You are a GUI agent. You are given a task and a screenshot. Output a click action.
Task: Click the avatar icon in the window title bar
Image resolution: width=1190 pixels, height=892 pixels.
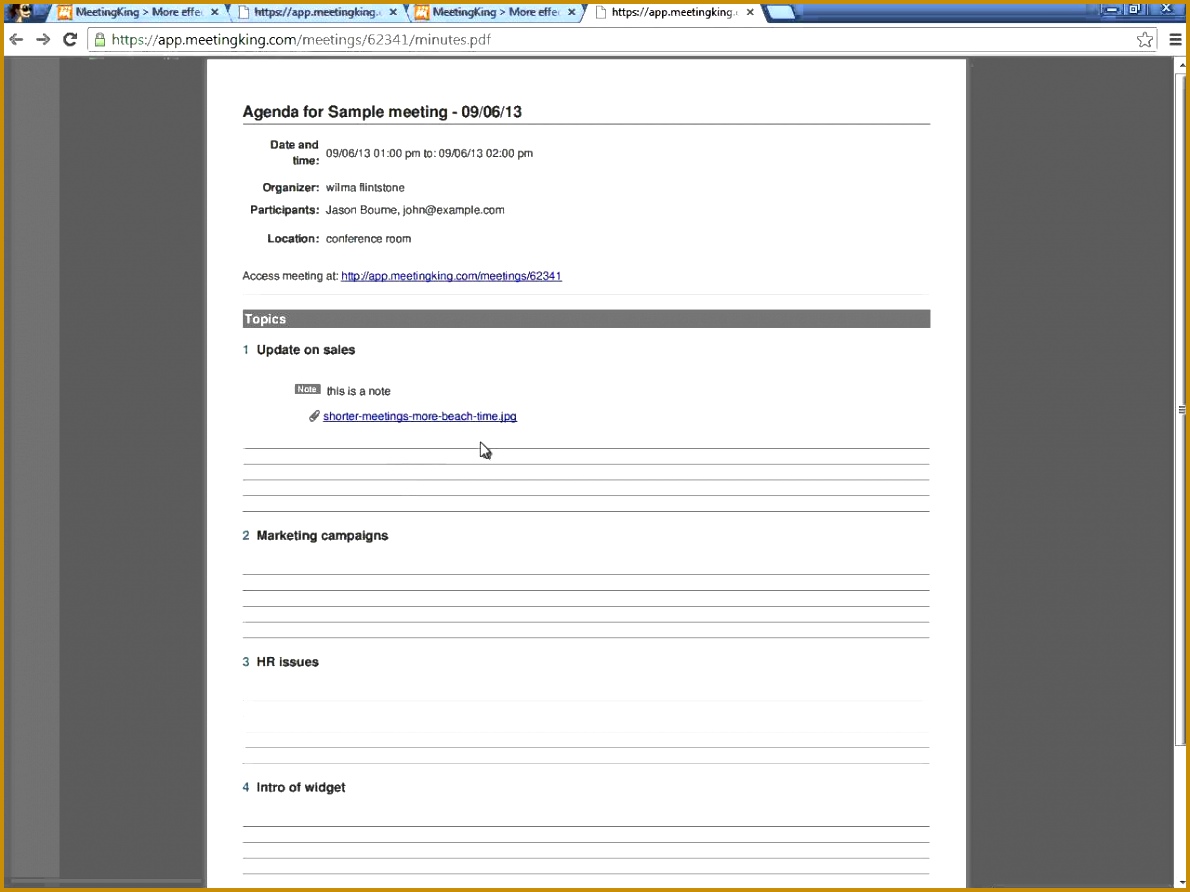(20, 10)
